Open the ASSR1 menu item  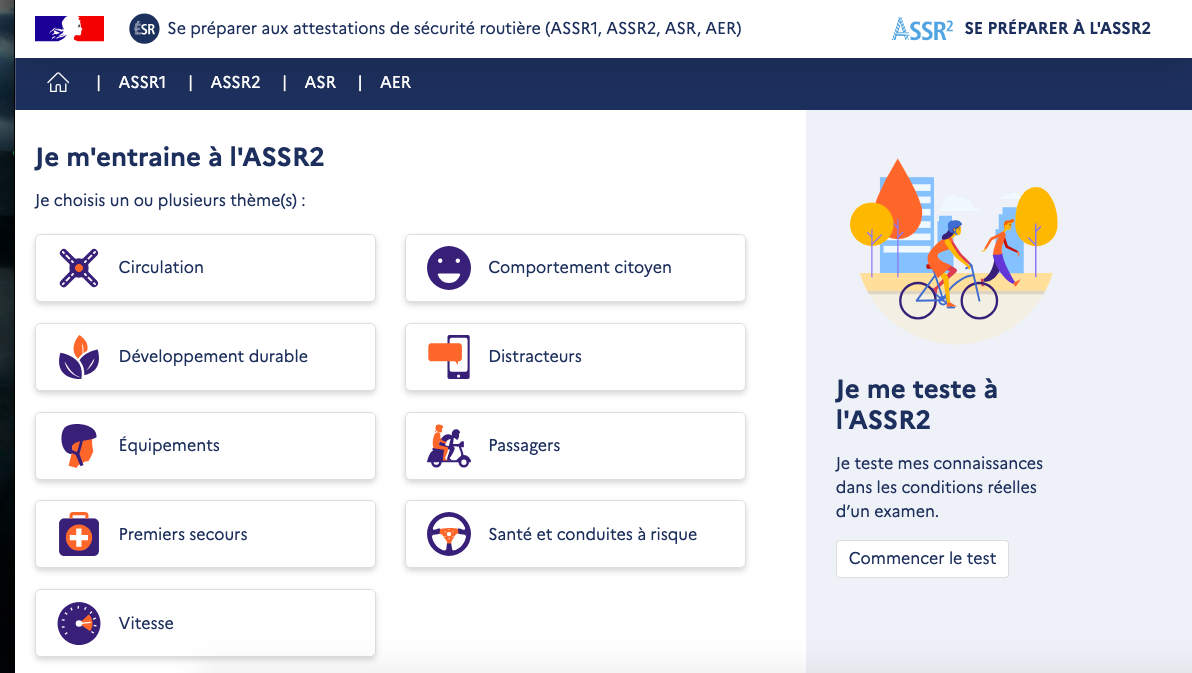tap(142, 83)
